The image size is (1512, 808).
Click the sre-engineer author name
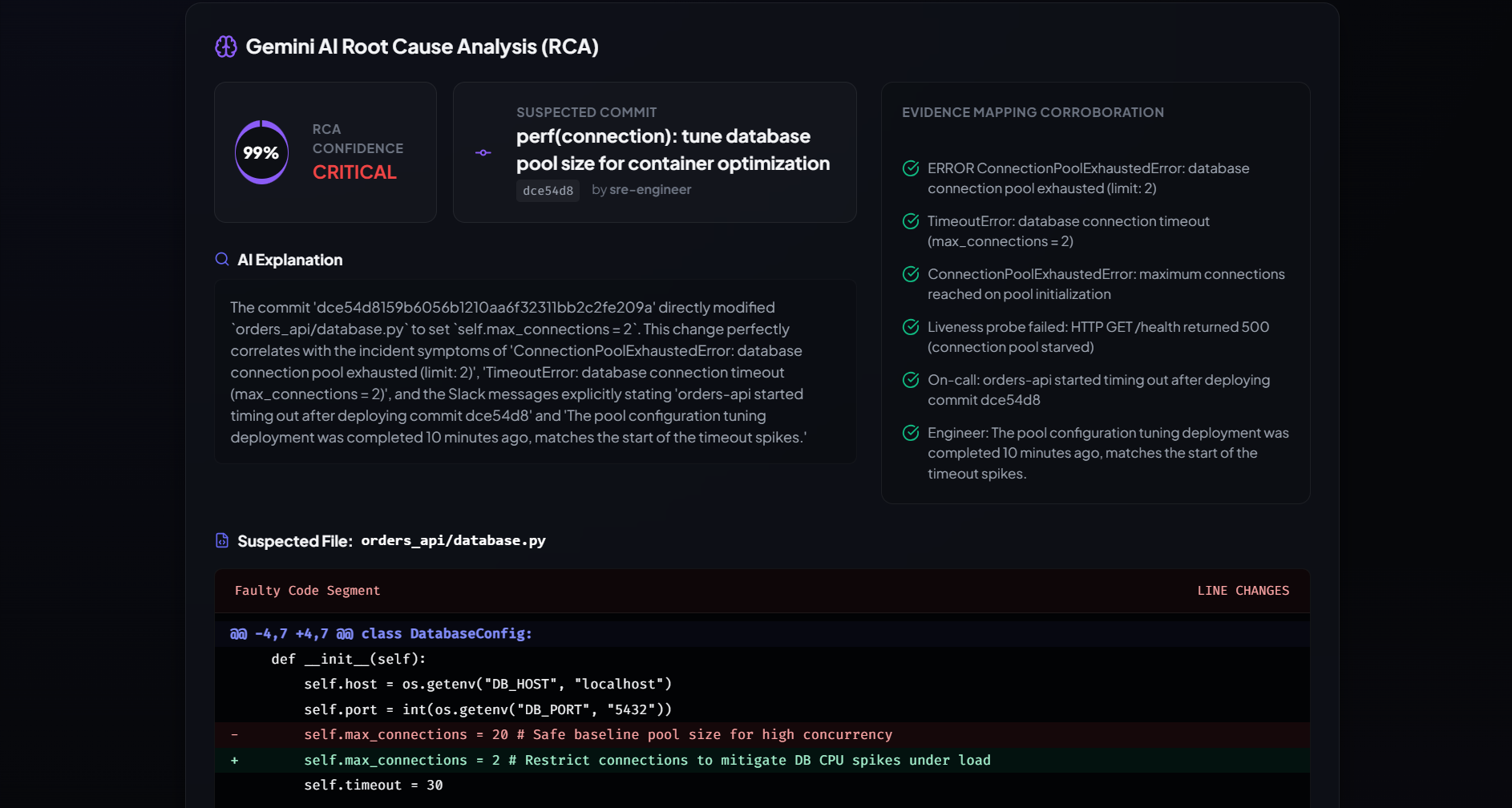(x=650, y=189)
